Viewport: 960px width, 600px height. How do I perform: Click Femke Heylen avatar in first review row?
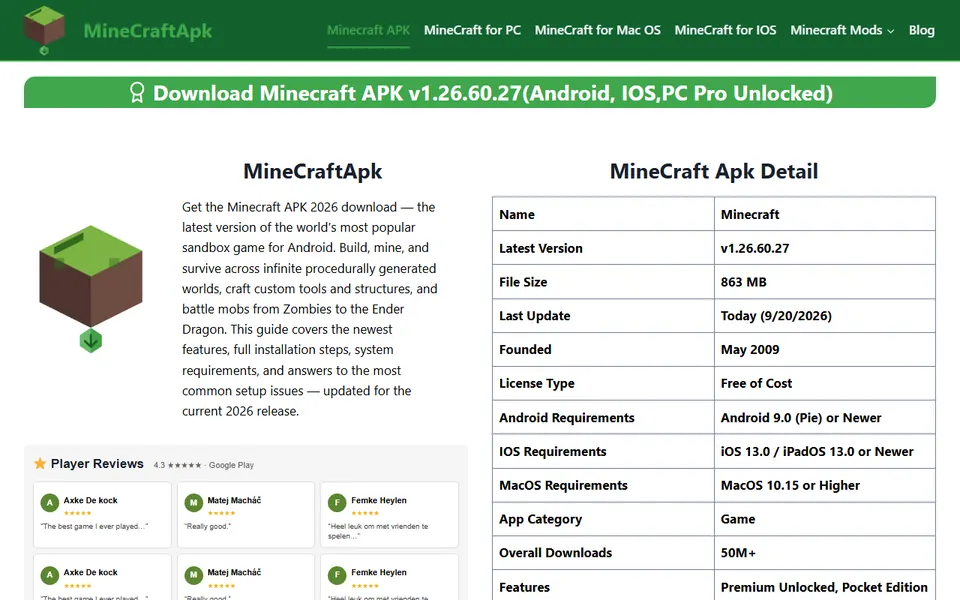(x=337, y=503)
